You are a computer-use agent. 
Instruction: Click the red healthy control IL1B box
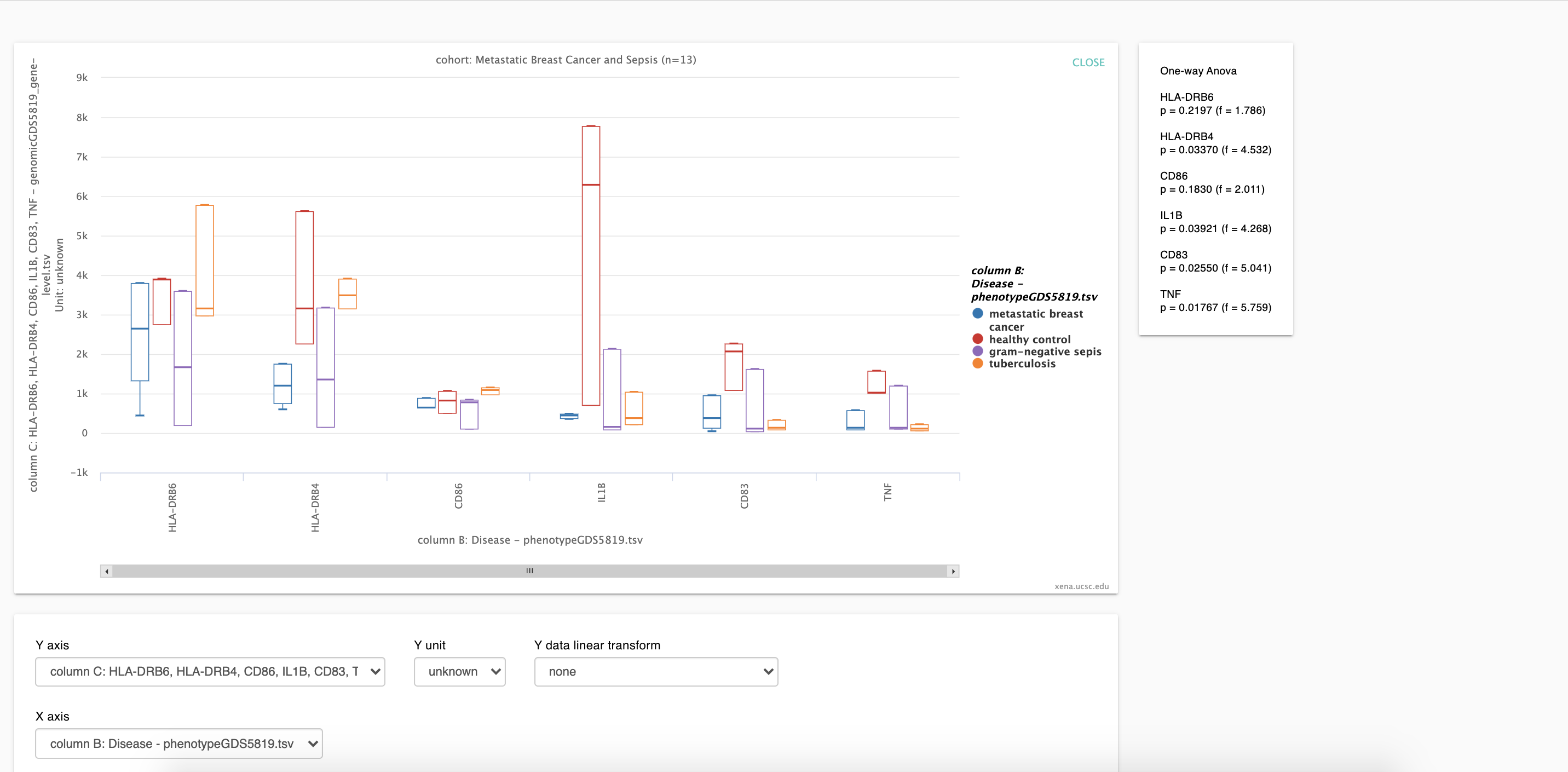tap(590, 266)
